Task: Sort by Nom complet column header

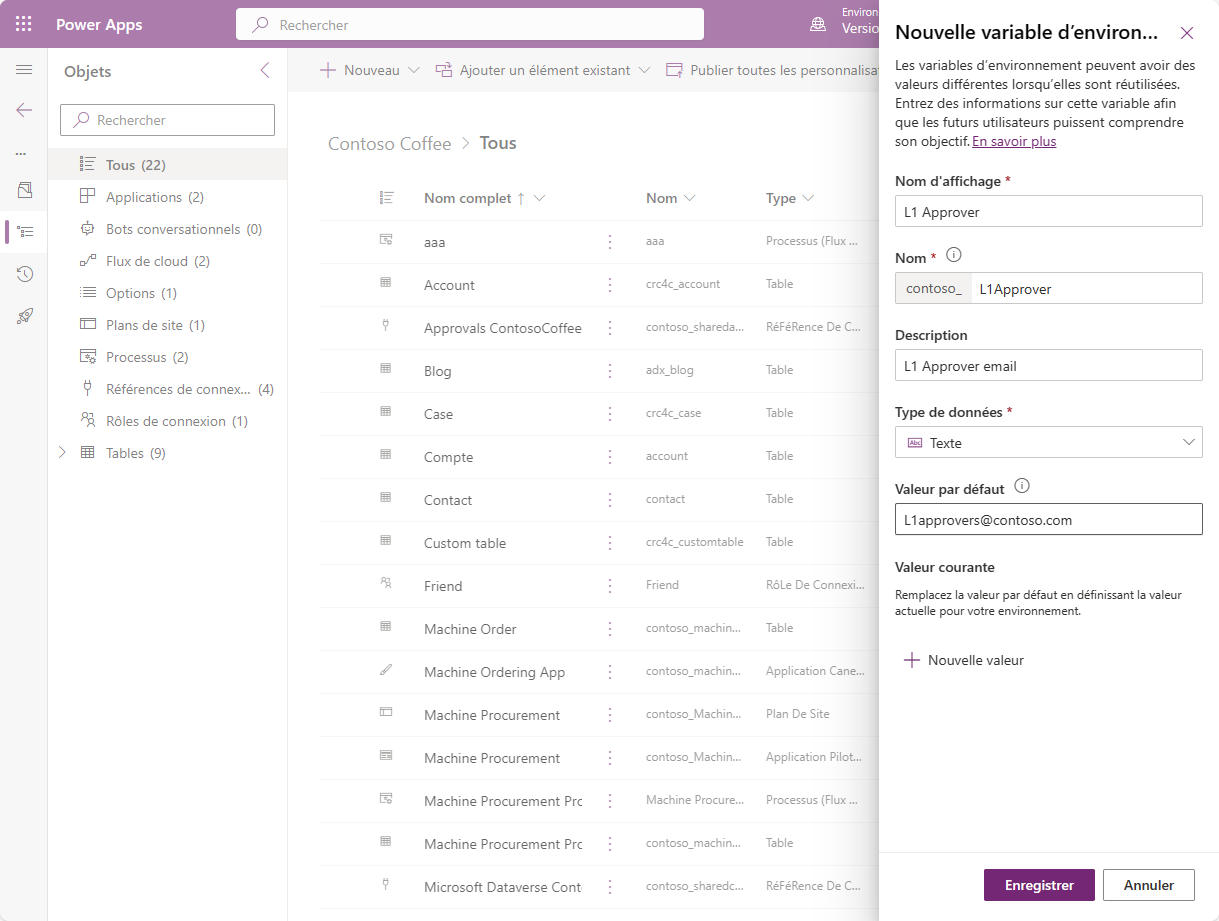Action: [x=484, y=198]
